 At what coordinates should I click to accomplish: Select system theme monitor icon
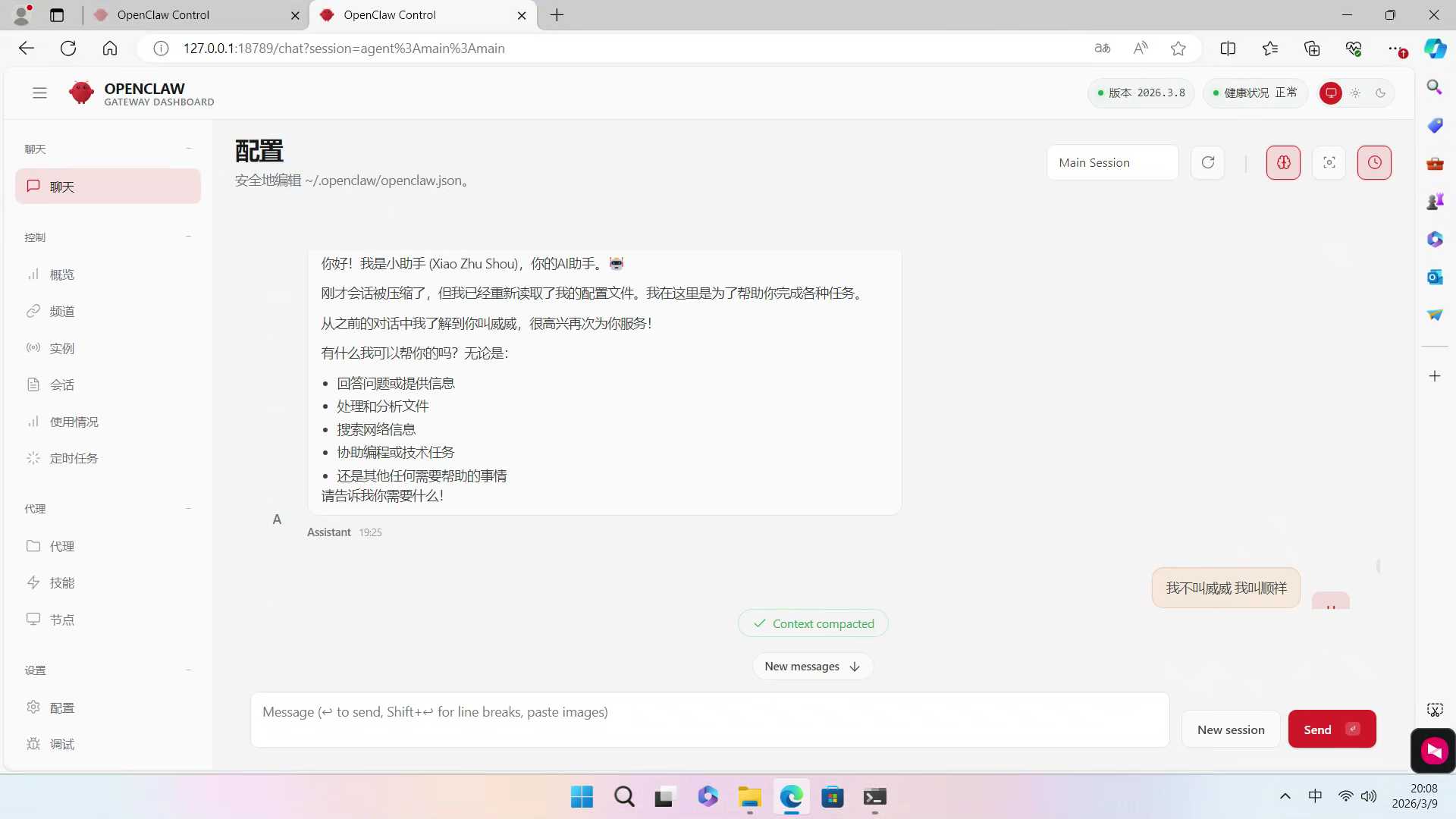(1330, 93)
